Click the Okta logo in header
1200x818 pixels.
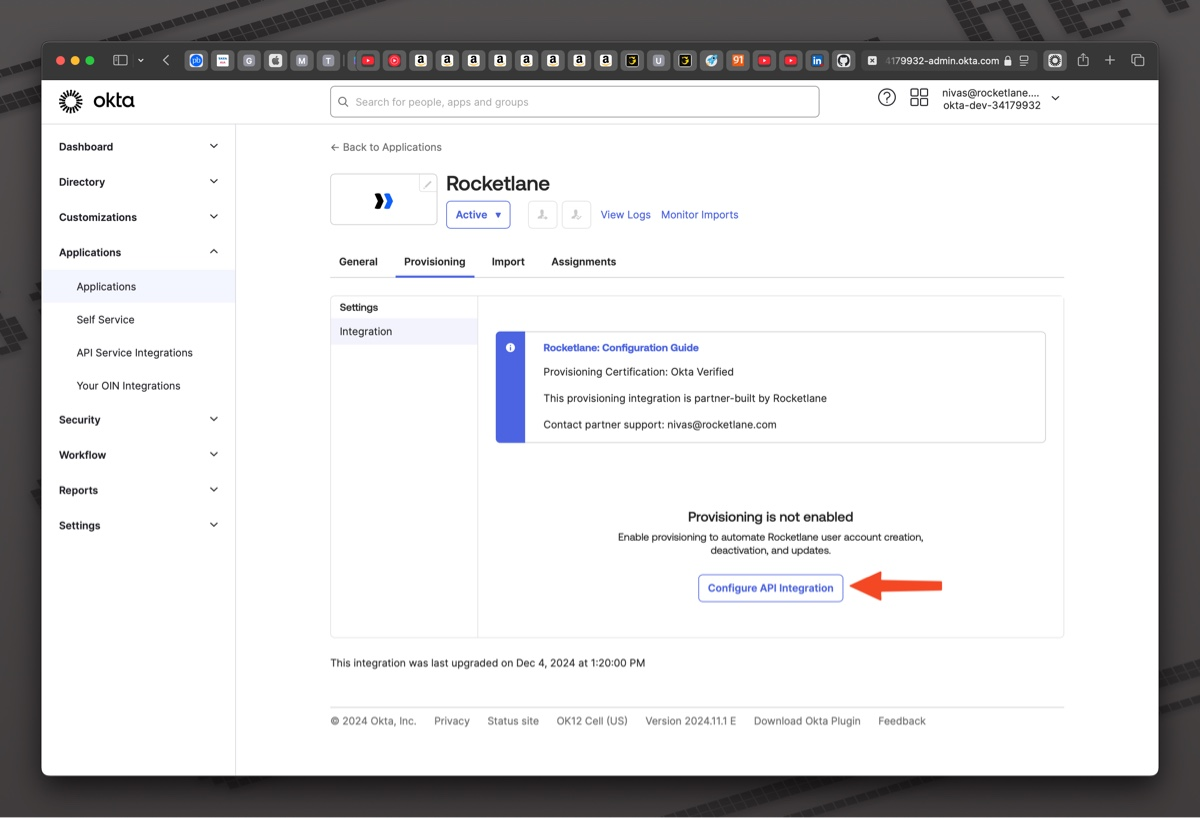[x=96, y=101]
